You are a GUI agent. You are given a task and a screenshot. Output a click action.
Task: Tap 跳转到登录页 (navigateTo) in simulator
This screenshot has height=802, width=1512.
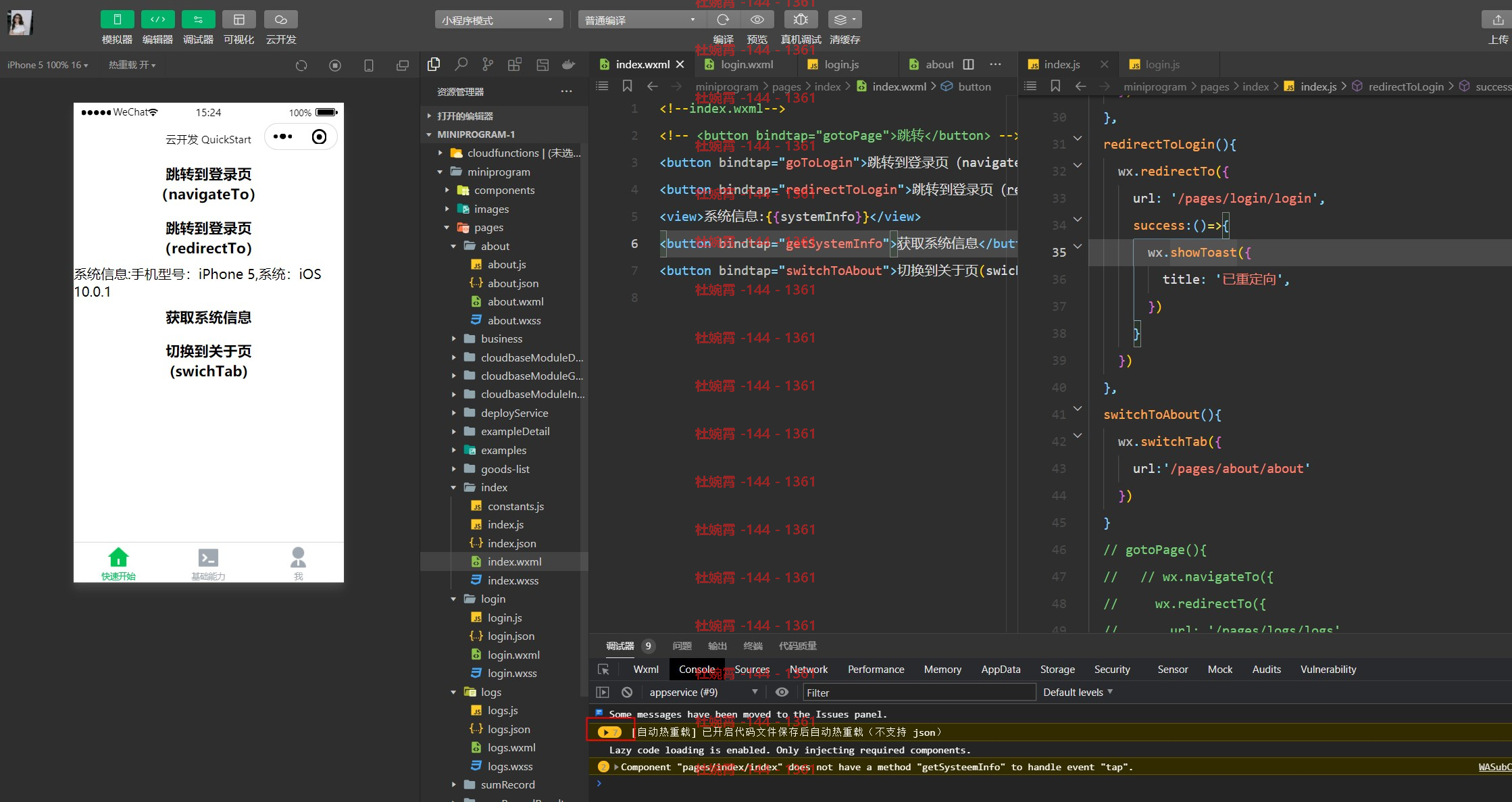point(209,184)
